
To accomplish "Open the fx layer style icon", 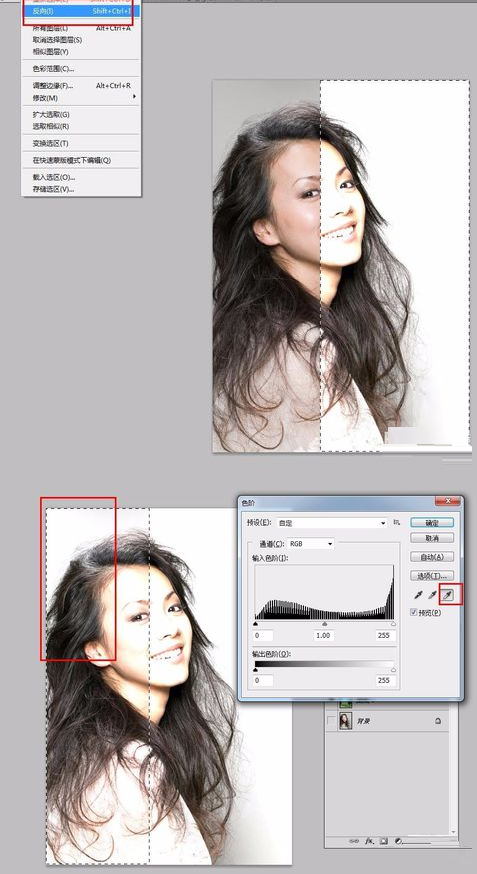I will [x=368, y=841].
